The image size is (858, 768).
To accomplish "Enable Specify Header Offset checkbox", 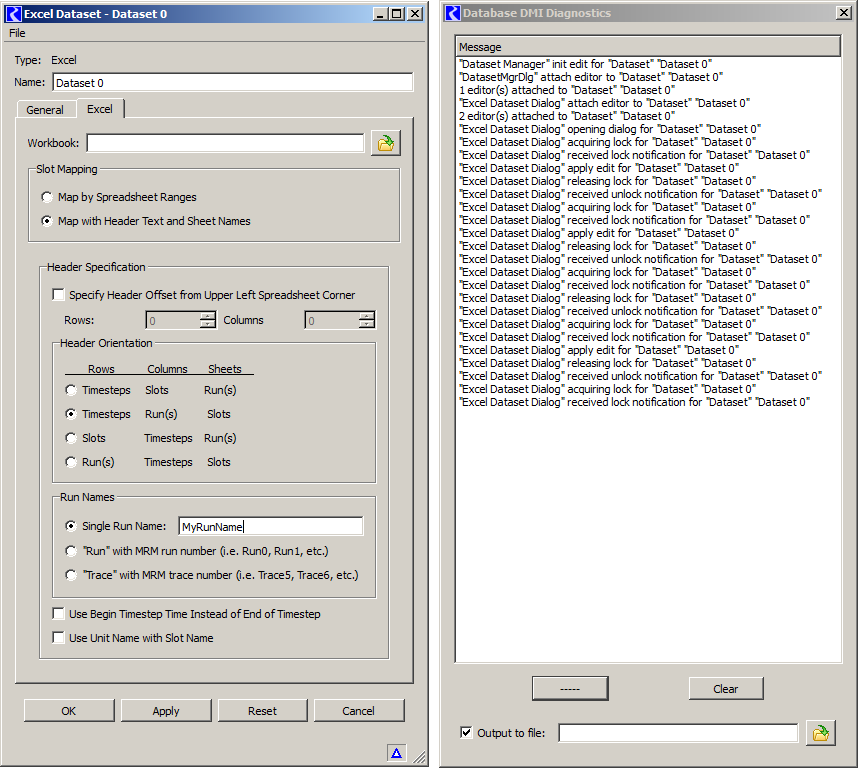I will 58,295.
